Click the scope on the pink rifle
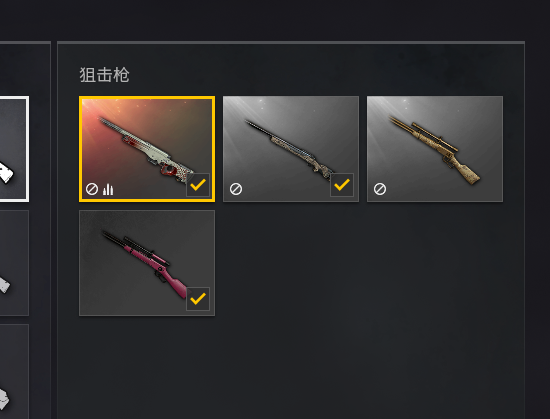 (146, 251)
